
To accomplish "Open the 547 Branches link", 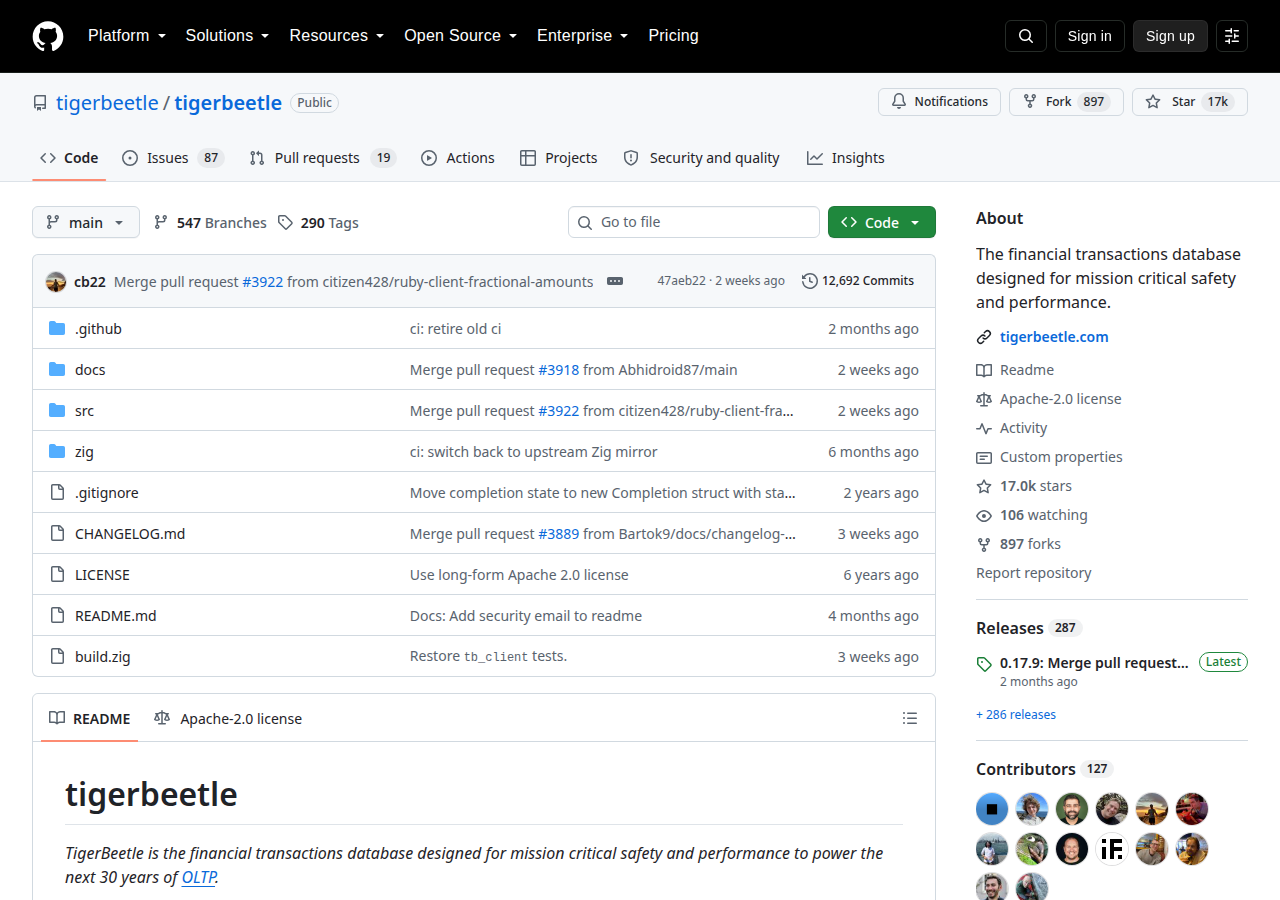I will point(210,223).
